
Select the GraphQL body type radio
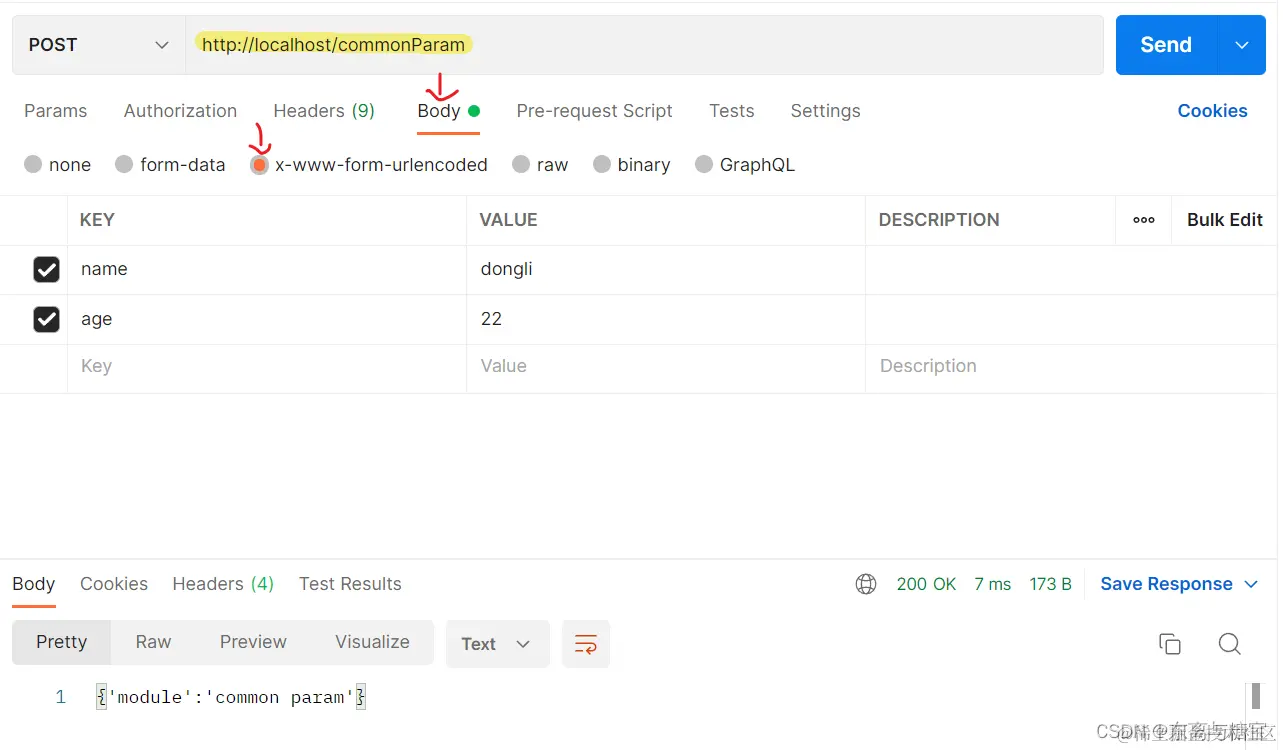[704, 164]
